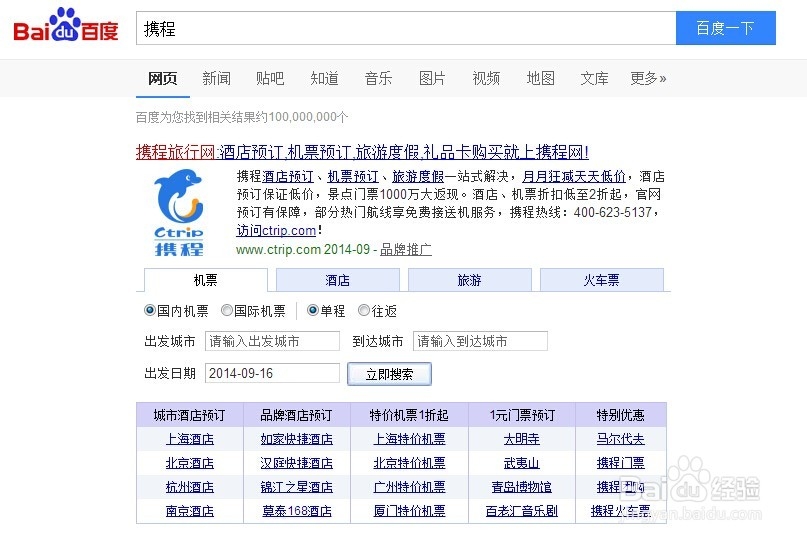The image size is (807, 542).
Task: Switch to the 图片 tab
Action: tap(432, 78)
